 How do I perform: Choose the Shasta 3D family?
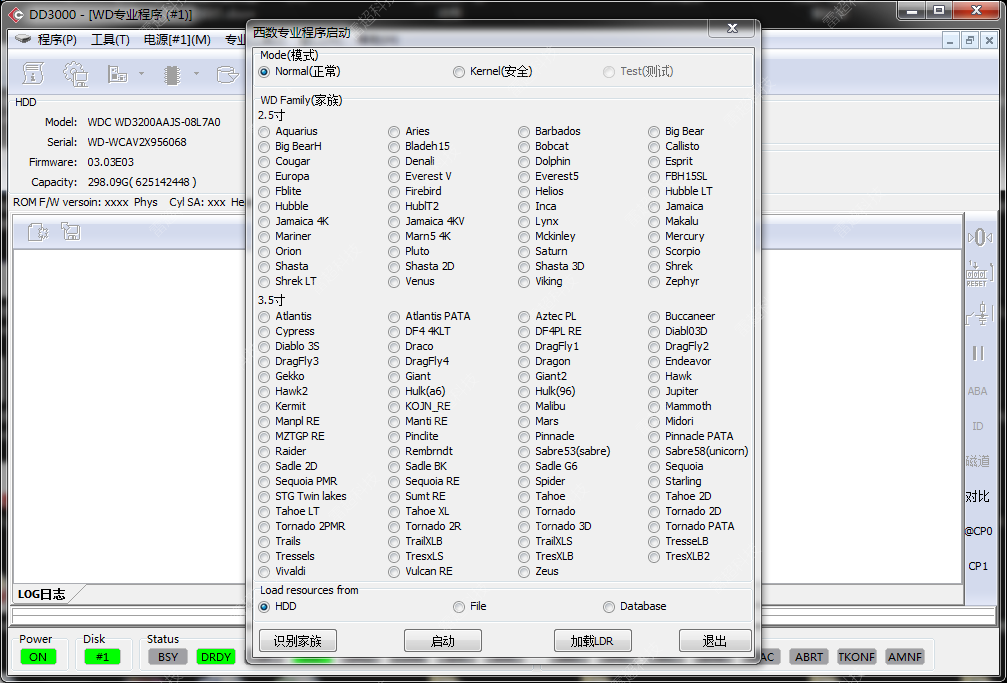[552, 266]
